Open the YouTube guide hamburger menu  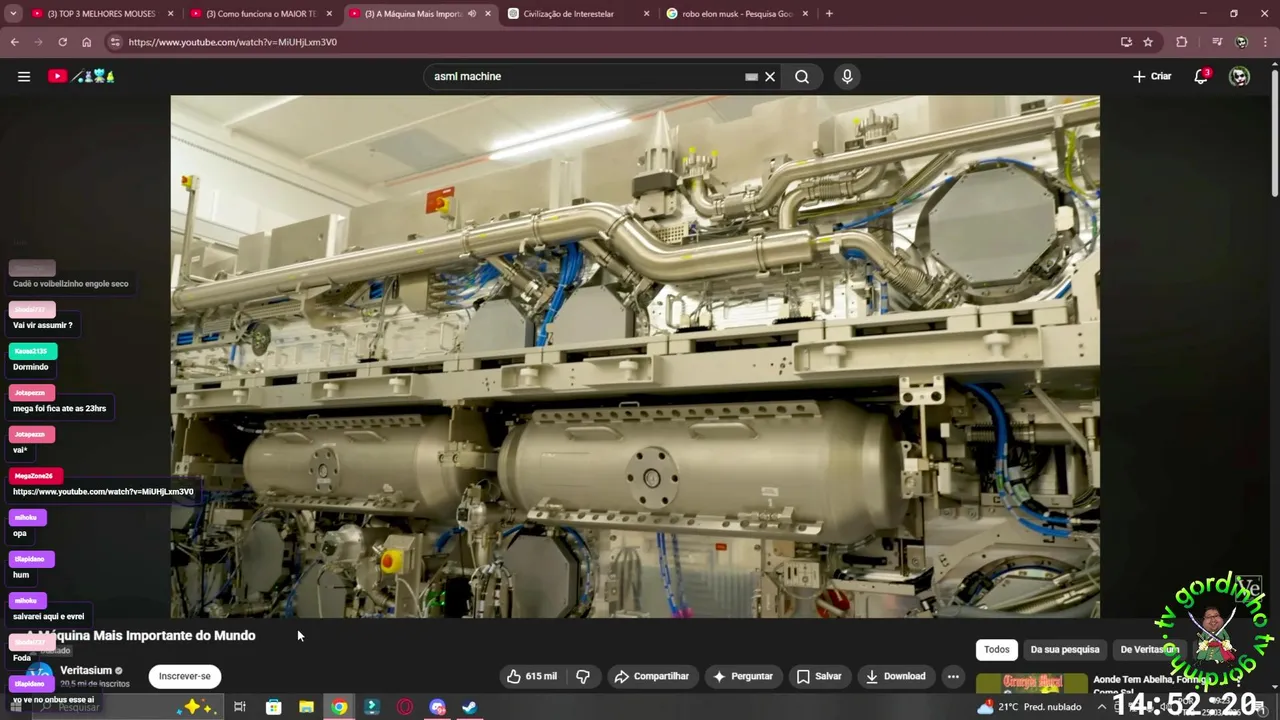tap(24, 76)
